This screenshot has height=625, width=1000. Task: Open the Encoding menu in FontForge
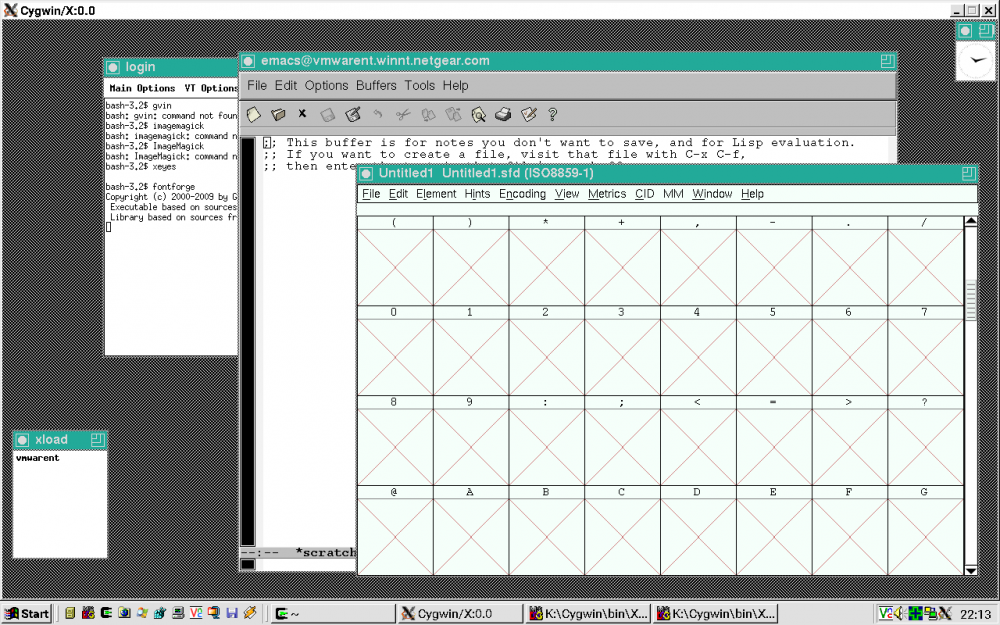[521, 194]
